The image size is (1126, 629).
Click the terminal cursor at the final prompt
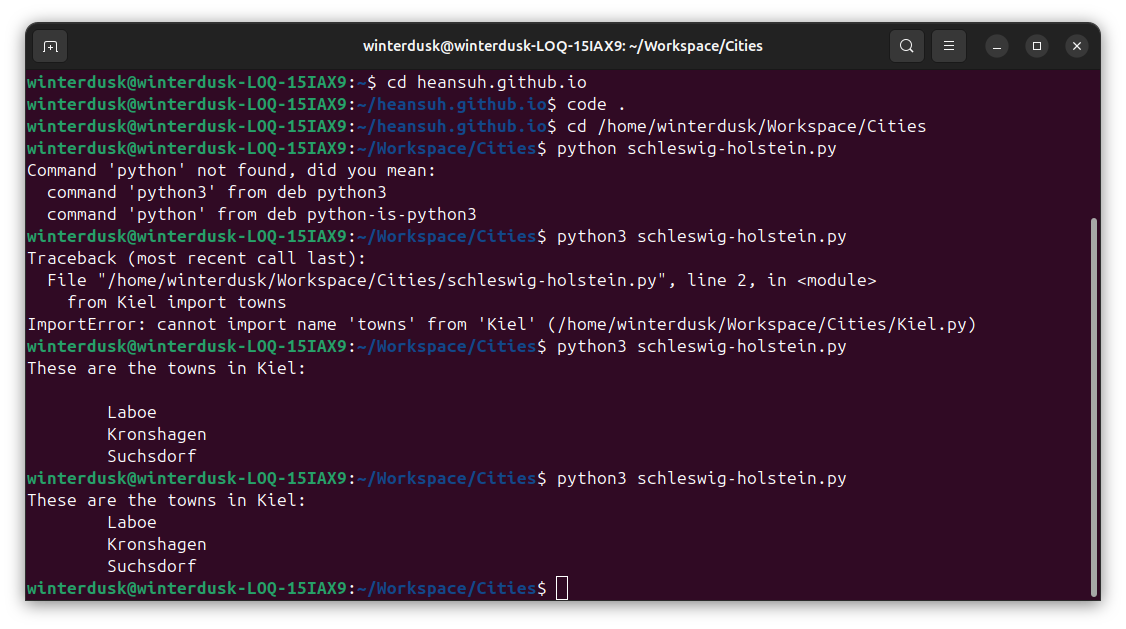562,588
